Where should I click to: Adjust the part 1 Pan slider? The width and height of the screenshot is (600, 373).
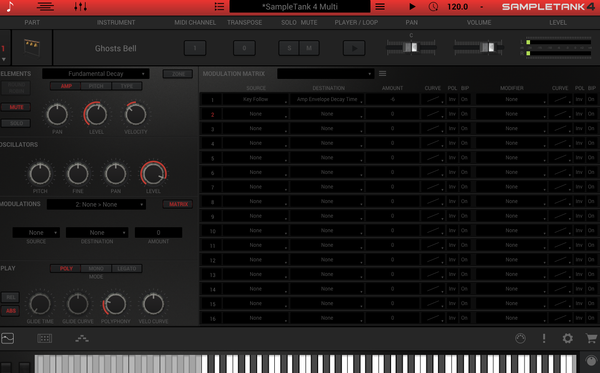411,47
